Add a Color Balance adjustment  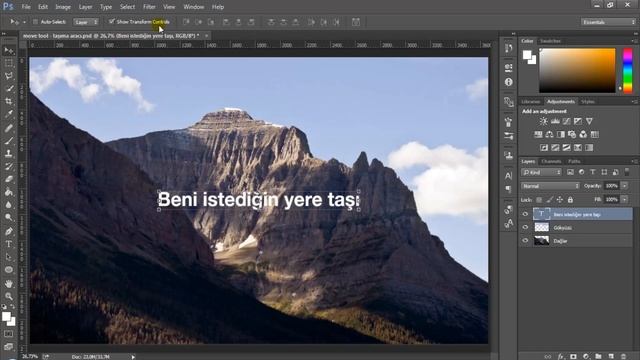(x=549, y=134)
